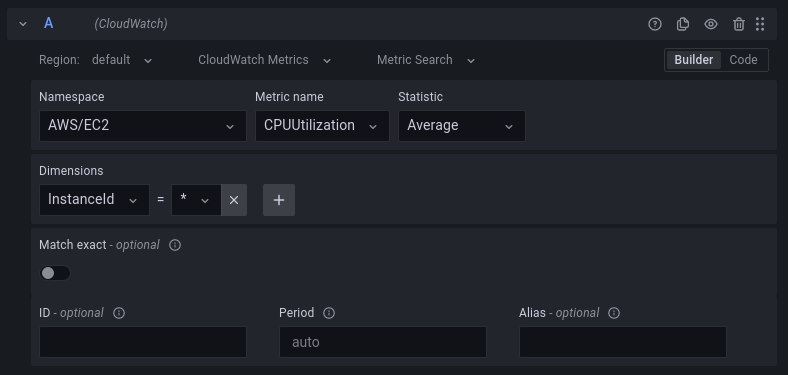Click the ID input field
This screenshot has height=375, width=788.
coord(143,342)
